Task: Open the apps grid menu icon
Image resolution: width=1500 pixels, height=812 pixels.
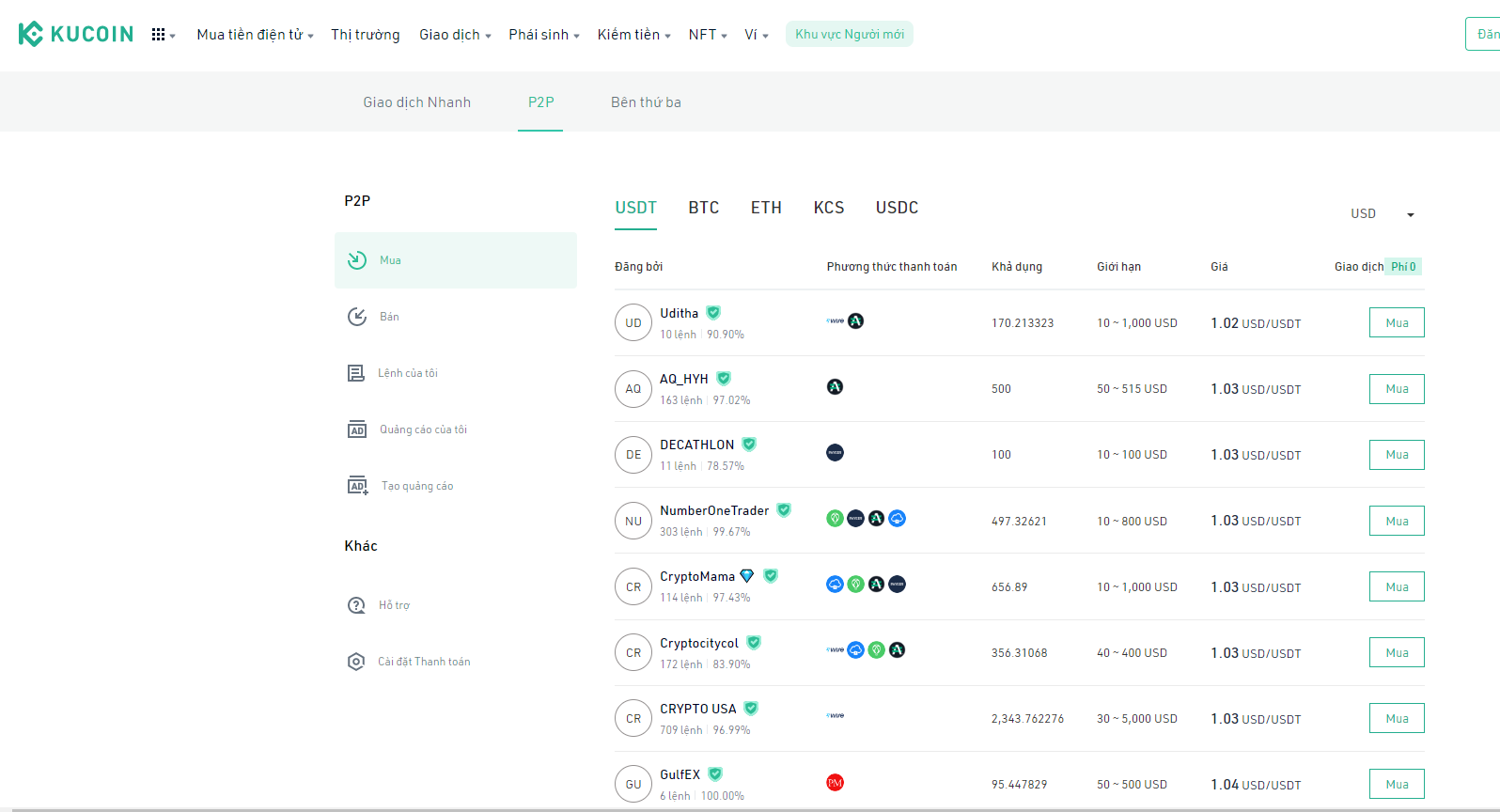Action: pyautogui.click(x=159, y=35)
